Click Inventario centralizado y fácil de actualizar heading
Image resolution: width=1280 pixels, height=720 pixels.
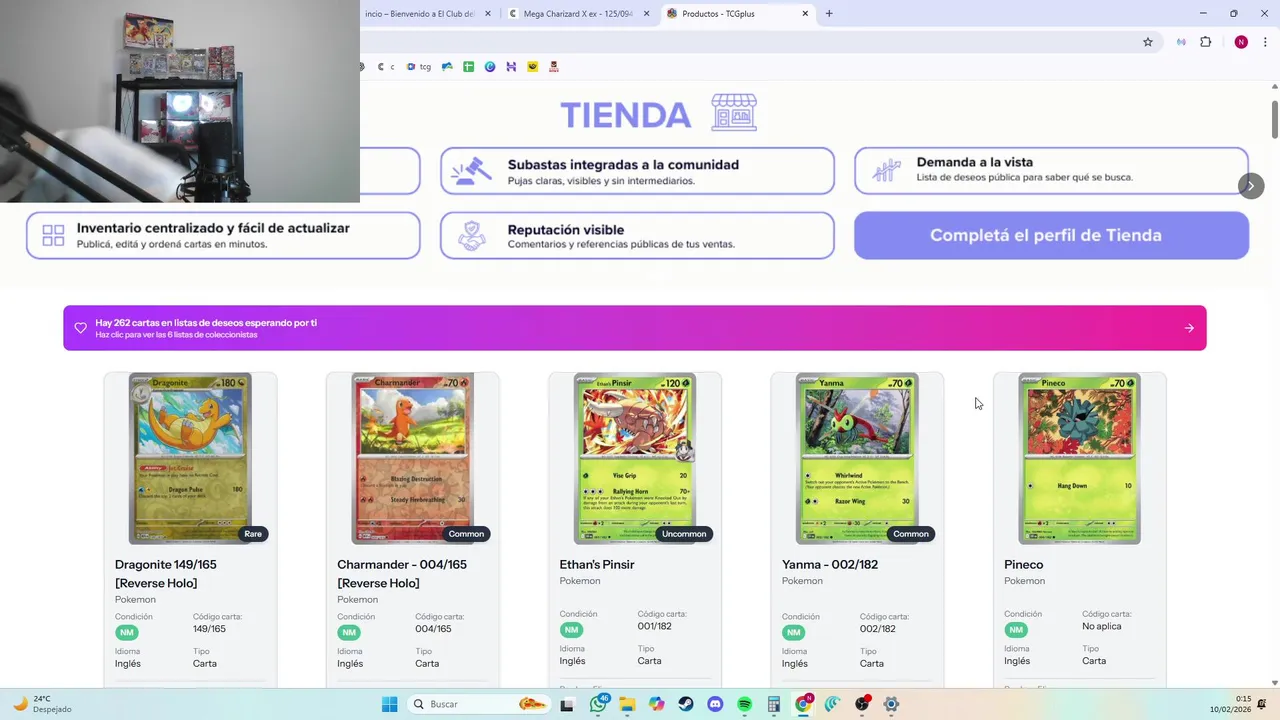pyautogui.click(x=213, y=228)
